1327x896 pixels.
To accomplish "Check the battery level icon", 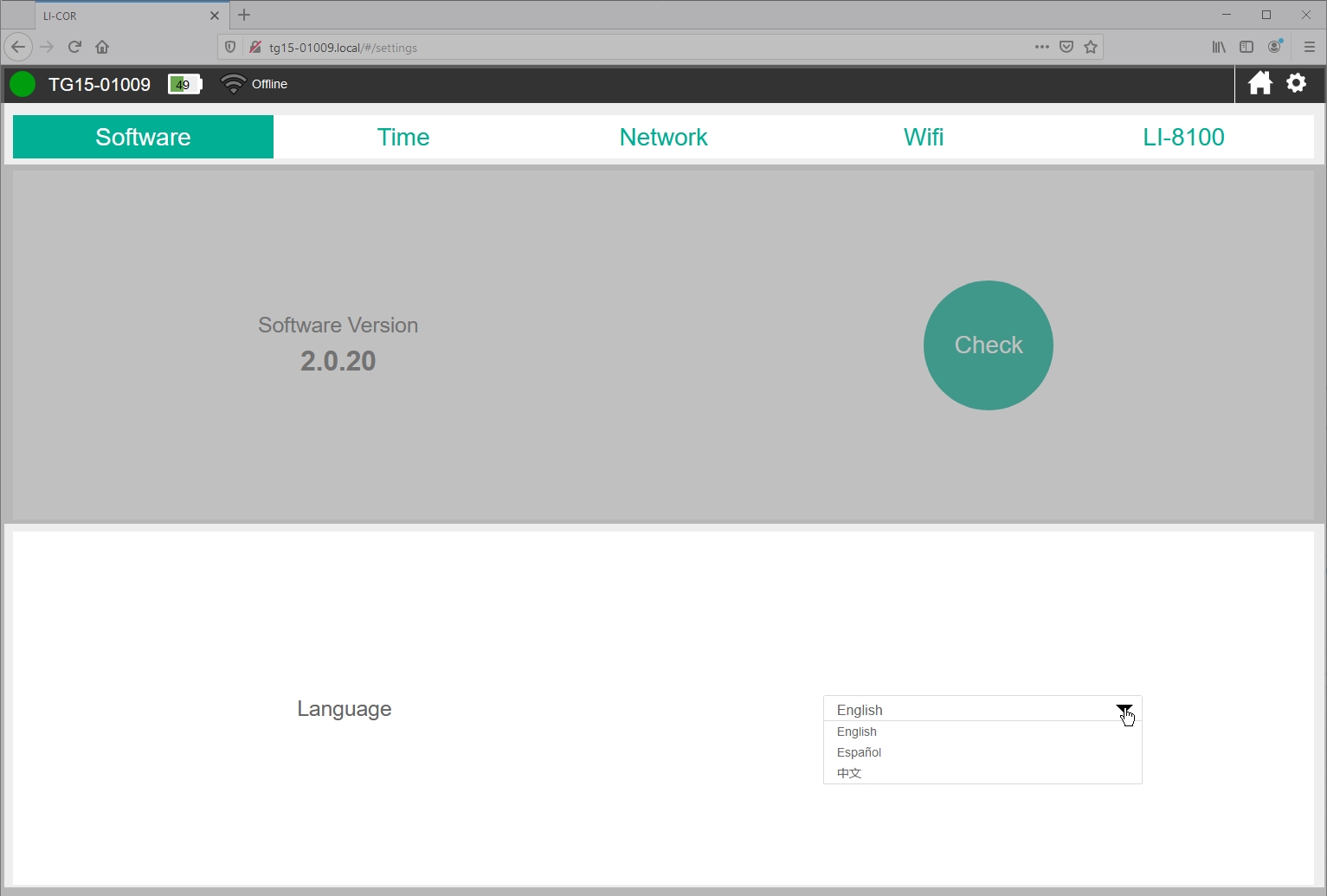I will (x=185, y=84).
